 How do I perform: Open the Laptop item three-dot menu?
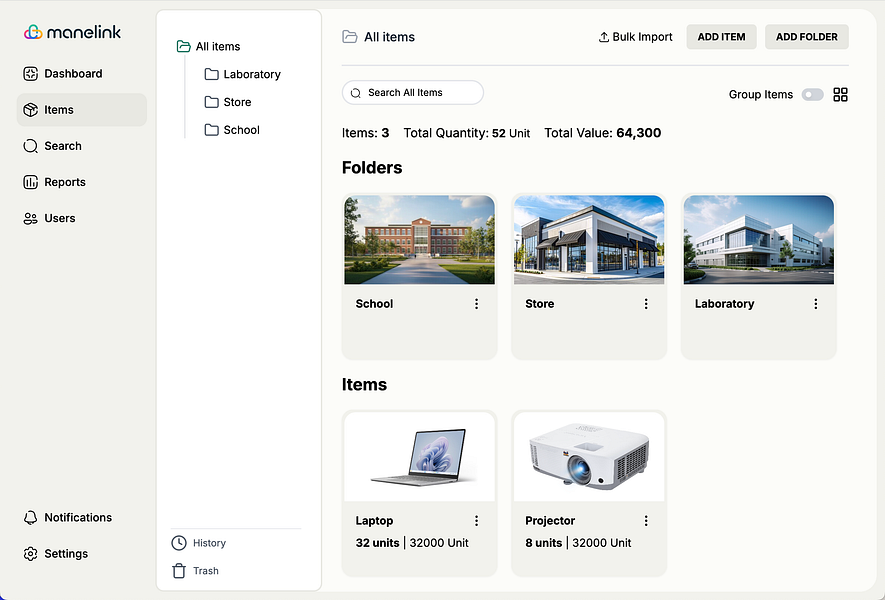click(476, 521)
